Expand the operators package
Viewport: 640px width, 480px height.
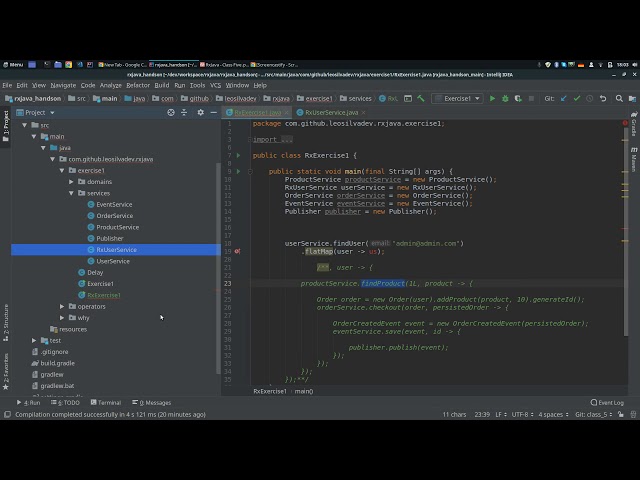(62, 307)
